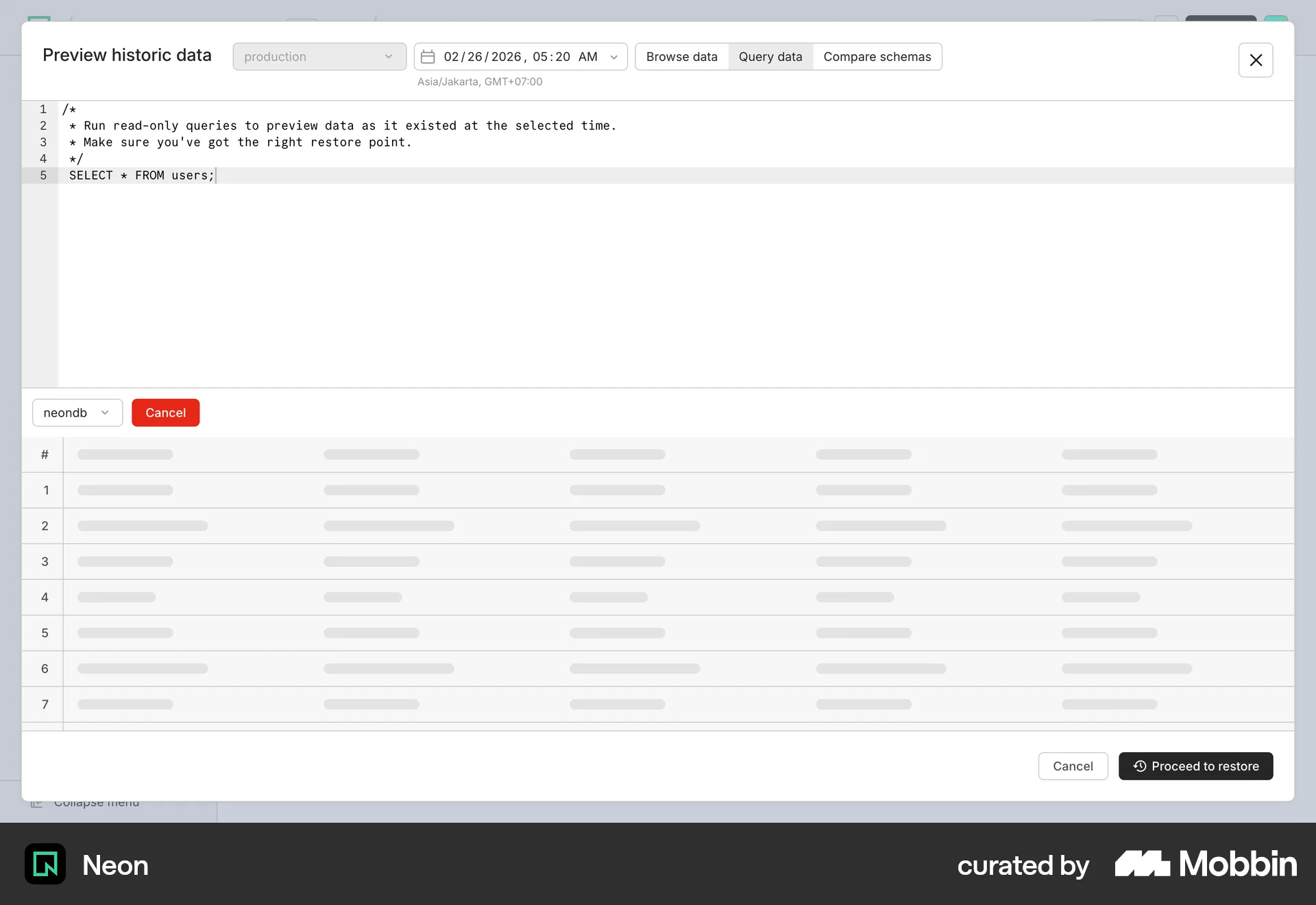Select the hour value 05 in time
This screenshot has height=905, width=1316.
click(540, 57)
